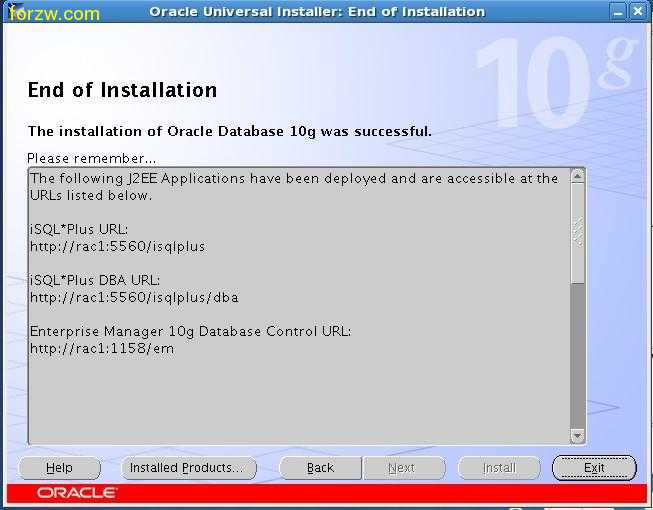Open the window menu icon in title bar
This screenshot has height=510, width=653.
[12, 12]
